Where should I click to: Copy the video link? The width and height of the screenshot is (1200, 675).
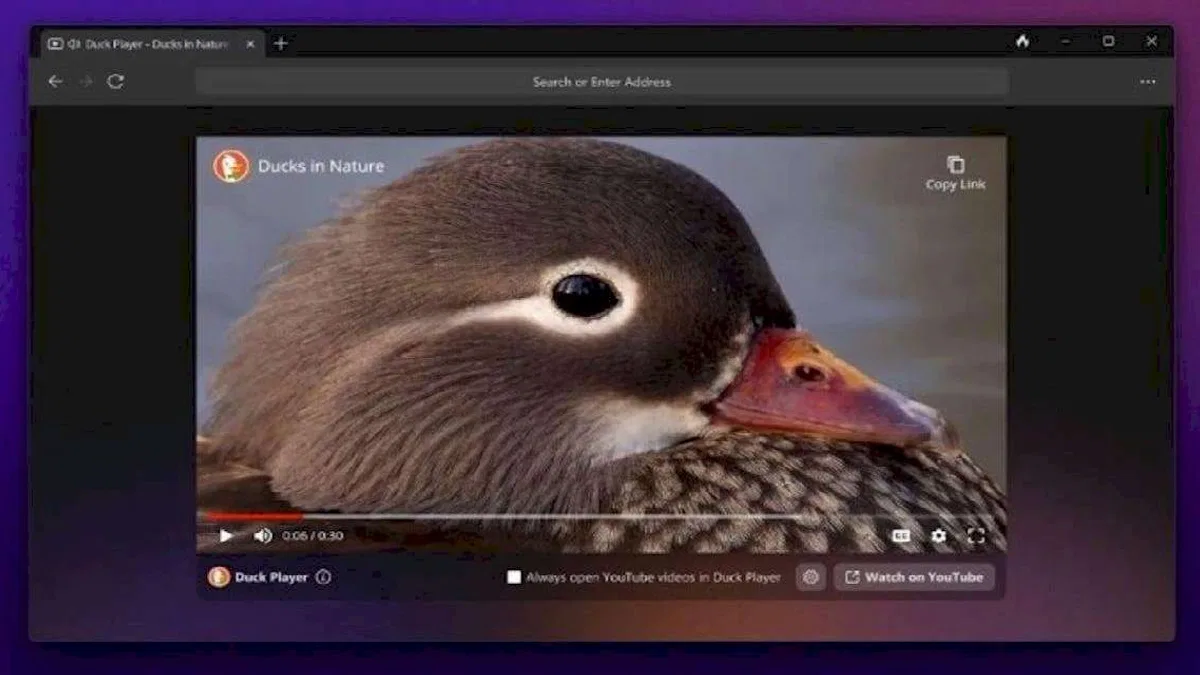(955, 173)
